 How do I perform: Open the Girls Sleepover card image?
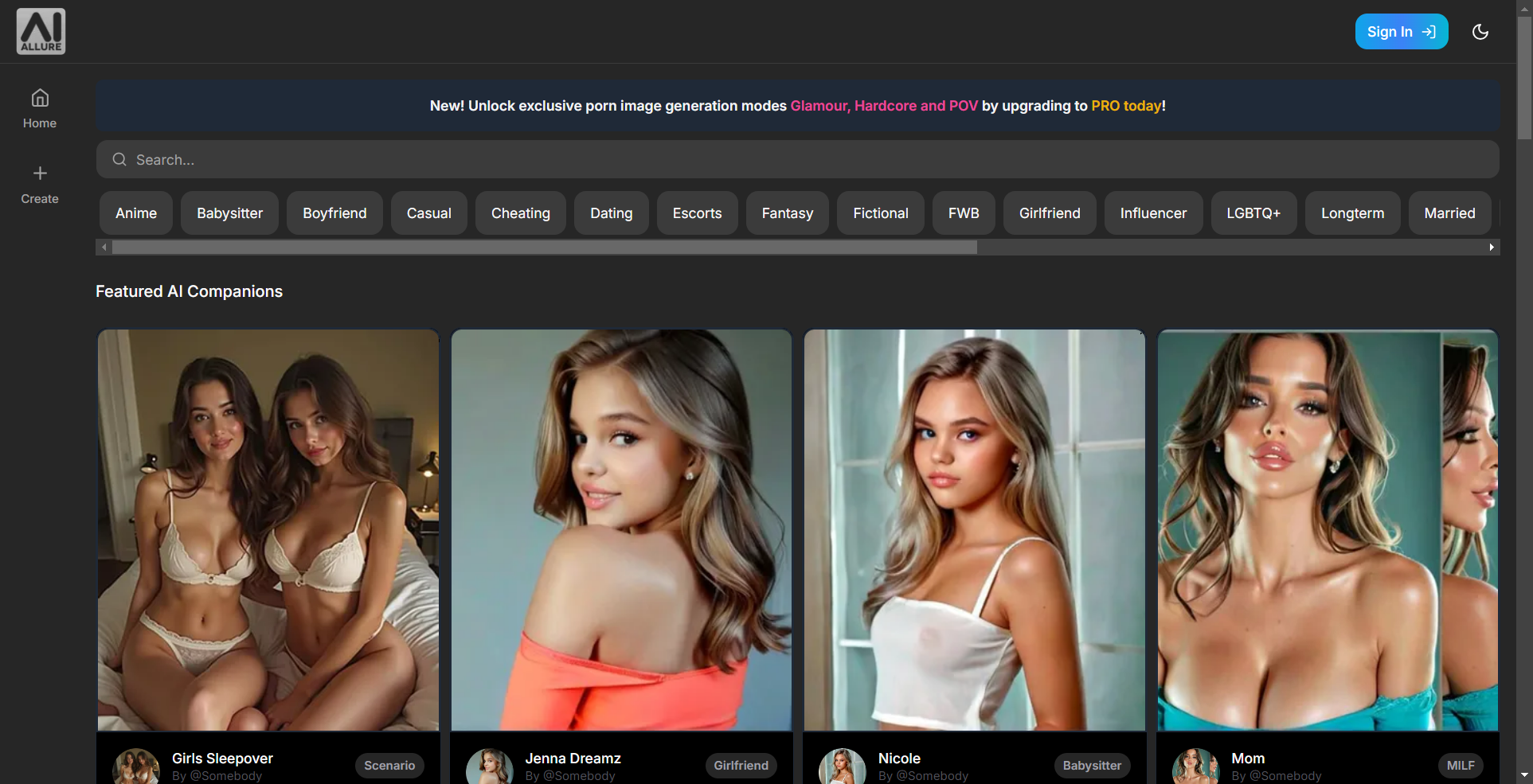click(268, 530)
